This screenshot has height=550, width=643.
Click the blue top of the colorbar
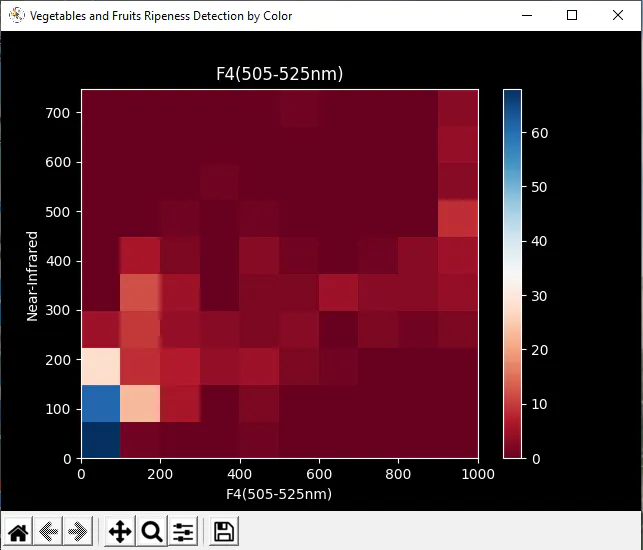(513, 98)
